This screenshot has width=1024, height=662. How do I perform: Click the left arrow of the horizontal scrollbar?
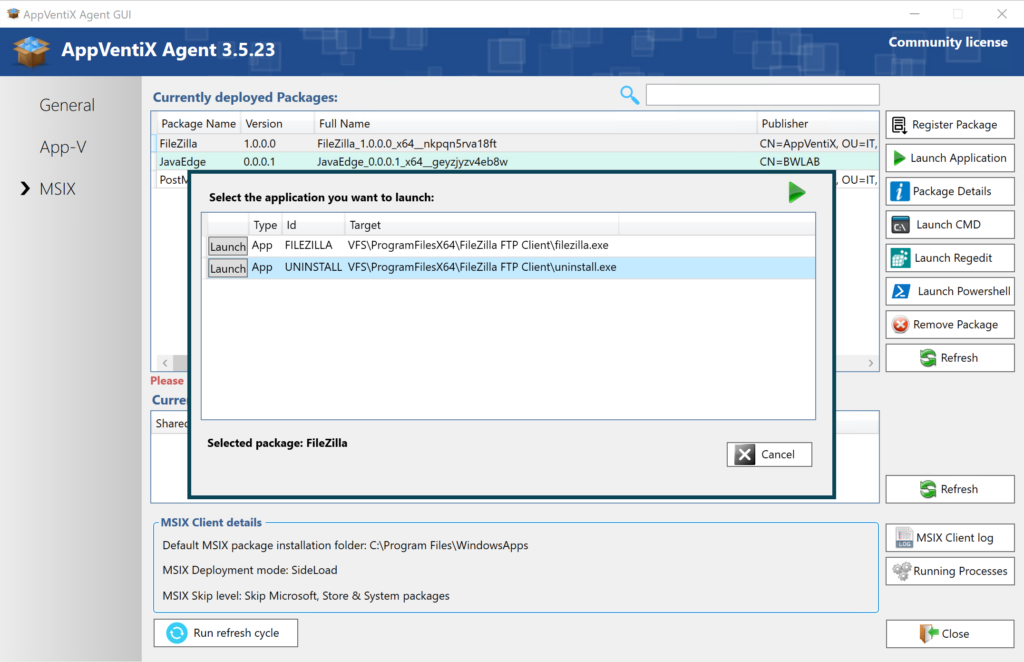(x=165, y=362)
